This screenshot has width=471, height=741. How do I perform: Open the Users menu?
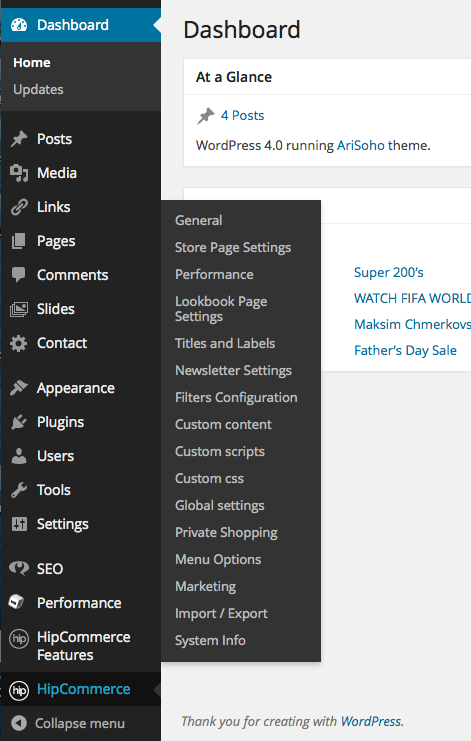[x=80, y=456]
